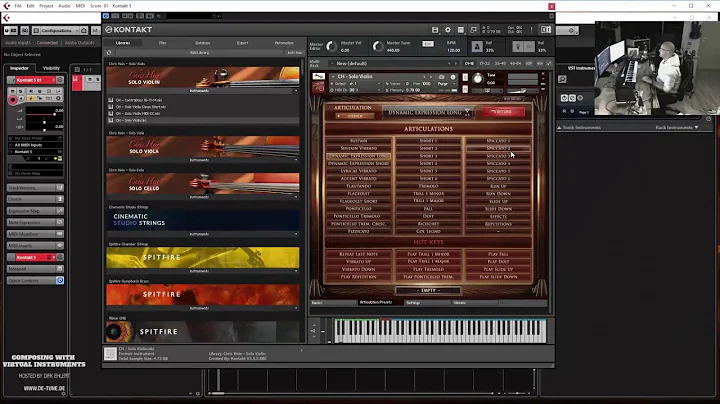Toggle the 17-32 multi rack page
Screen dimensions: 720x404
tap(484, 63)
